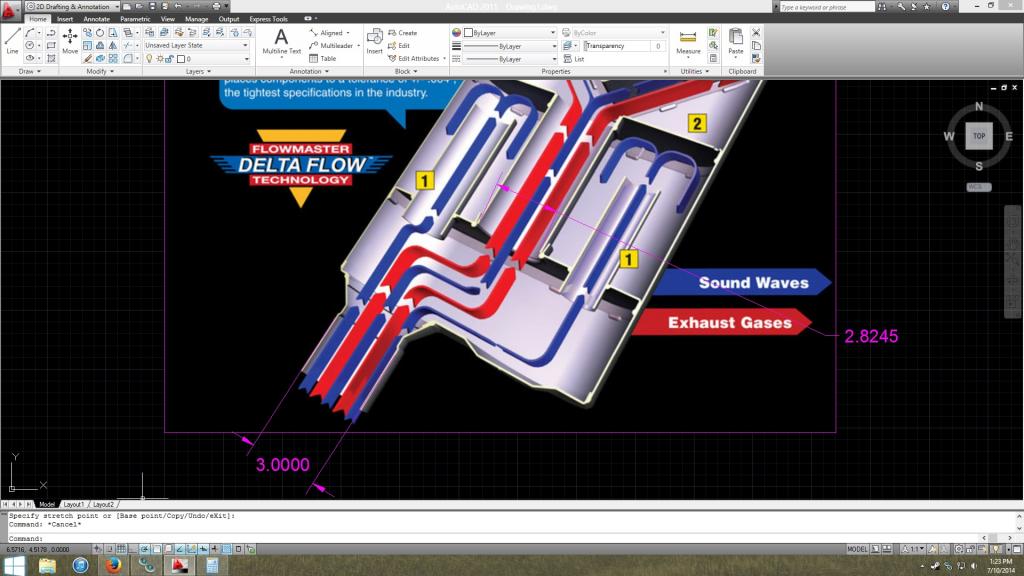Viewport: 1024px width, 576px height.
Task: Expand the Annotation panel
Action: pos(309,71)
